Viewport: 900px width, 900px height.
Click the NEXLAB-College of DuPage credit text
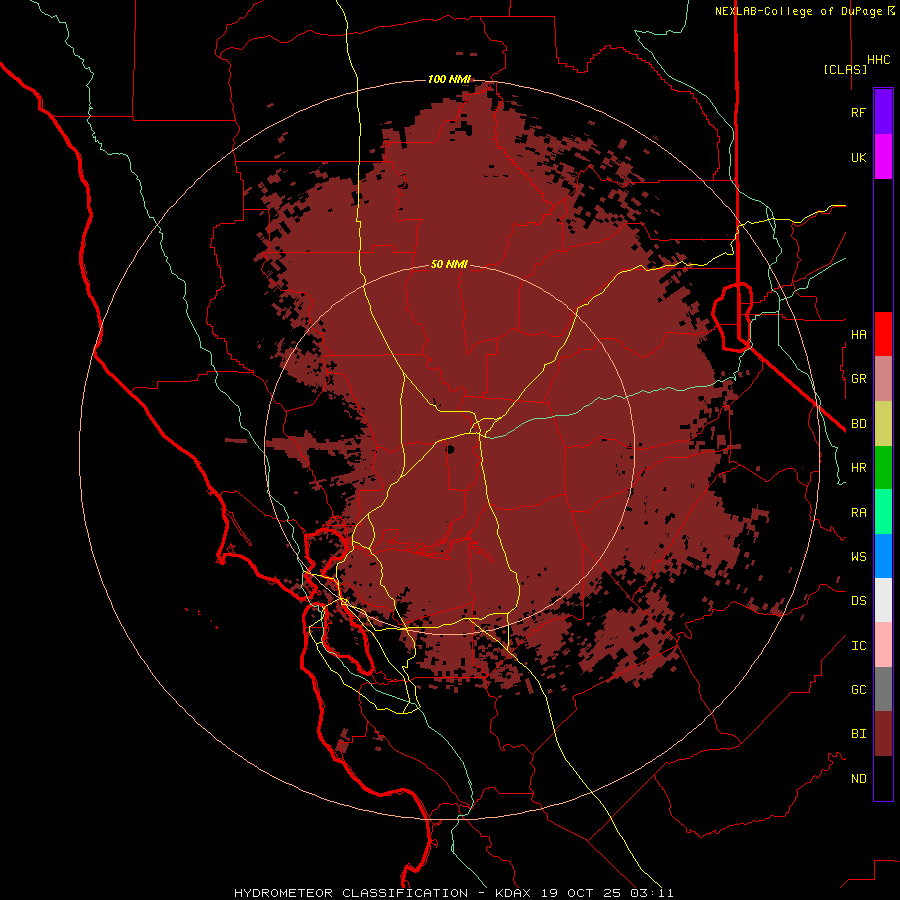798,11
